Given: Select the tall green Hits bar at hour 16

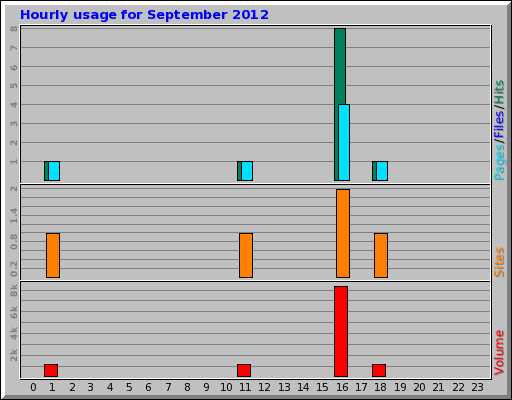Looking at the screenshot, I should point(340,67).
